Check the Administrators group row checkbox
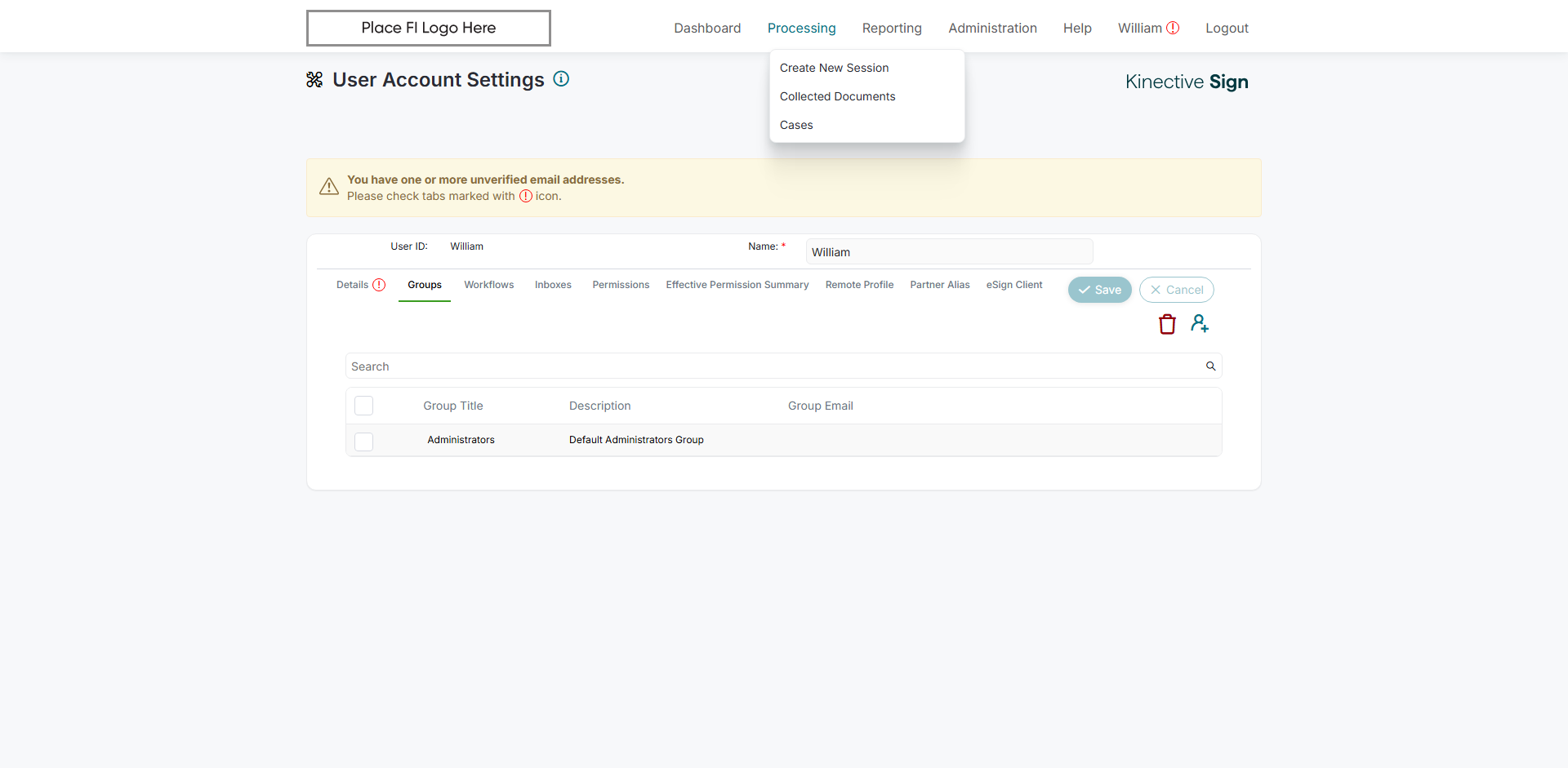The image size is (1568, 768). pyautogui.click(x=364, y=442)
